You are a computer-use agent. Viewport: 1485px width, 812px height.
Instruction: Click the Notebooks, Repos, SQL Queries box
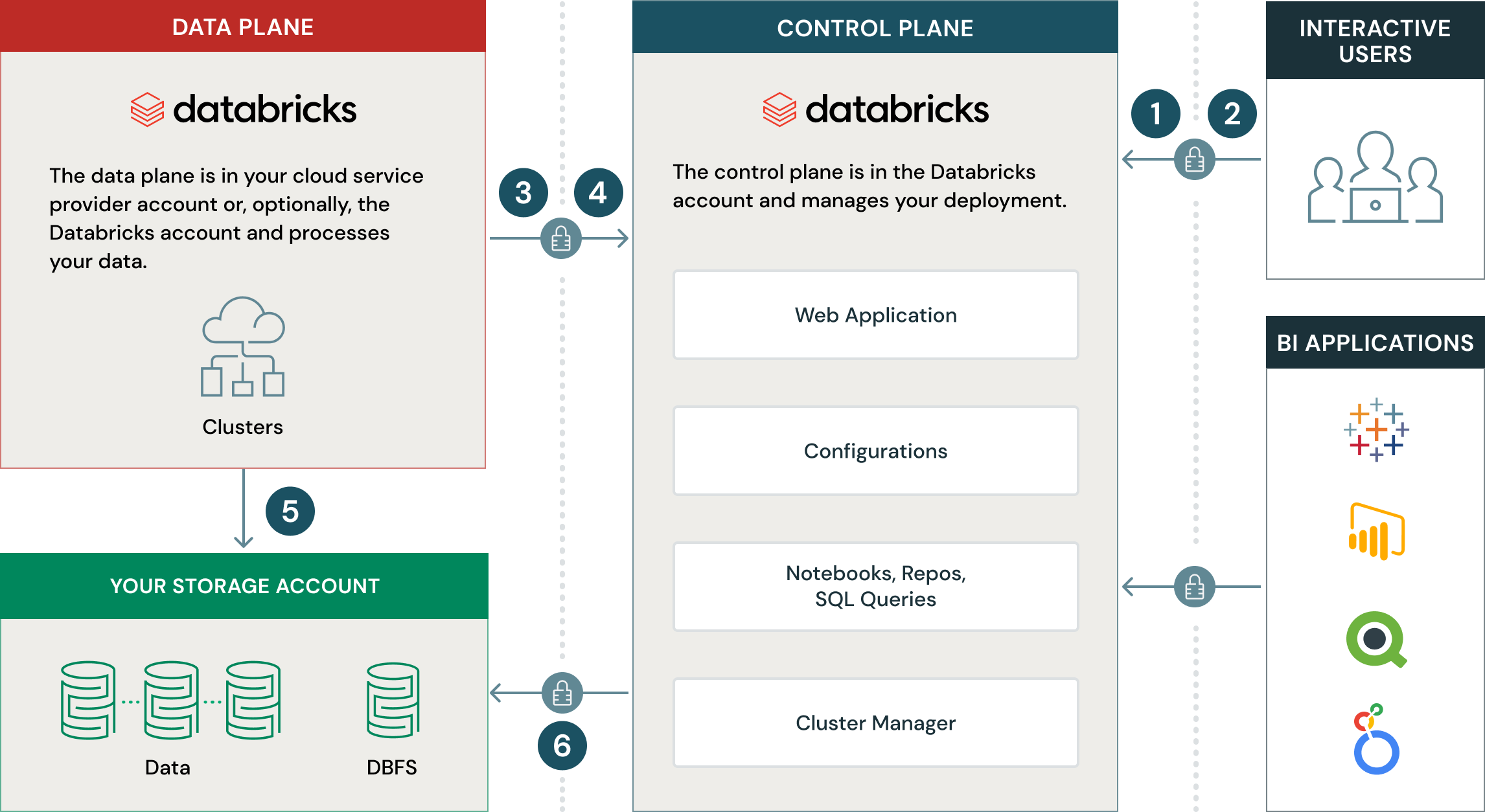tap(875, 586)
